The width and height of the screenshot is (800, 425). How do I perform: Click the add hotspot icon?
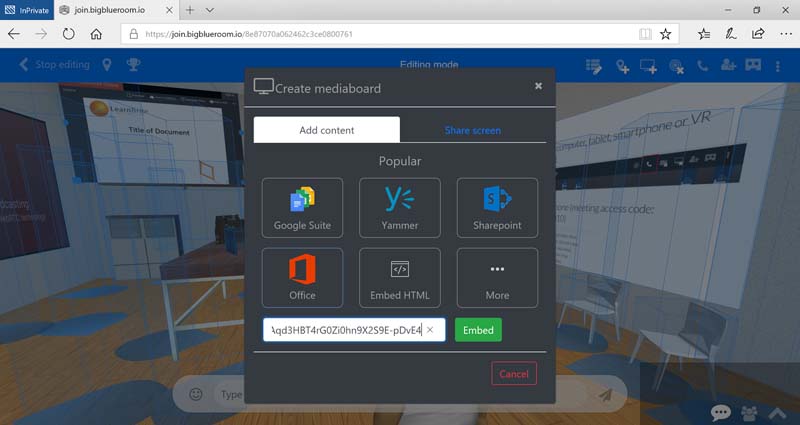click(622, 66)
